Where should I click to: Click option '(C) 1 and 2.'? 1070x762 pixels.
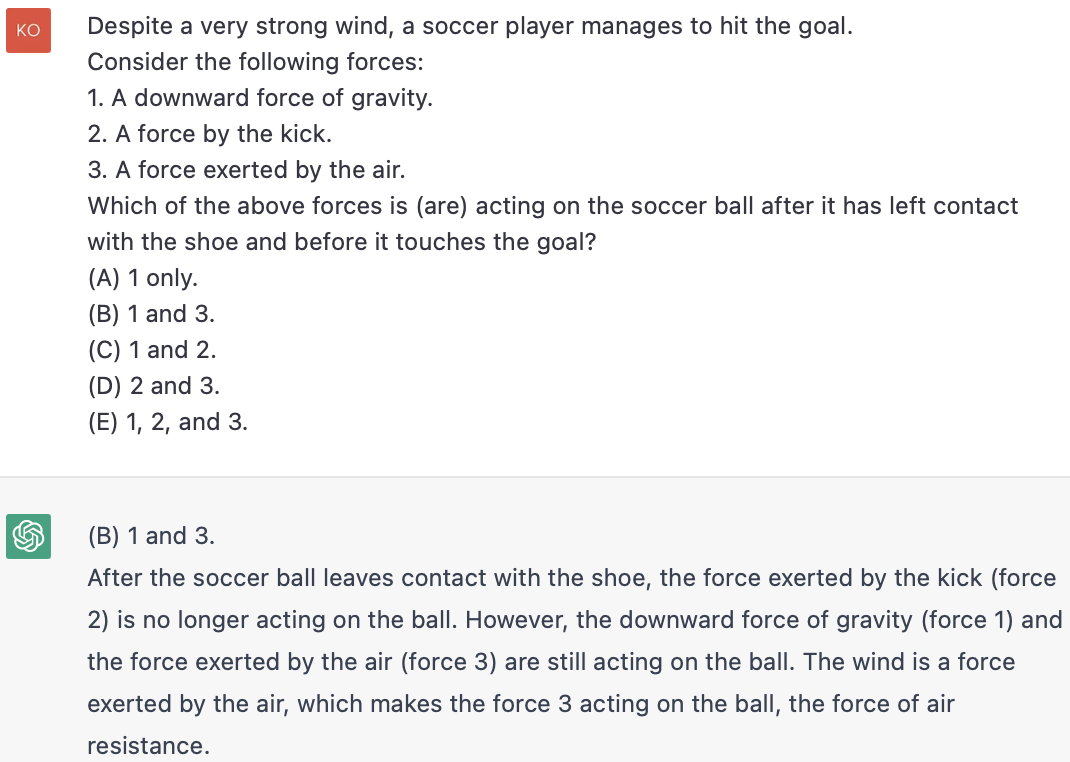152,350
